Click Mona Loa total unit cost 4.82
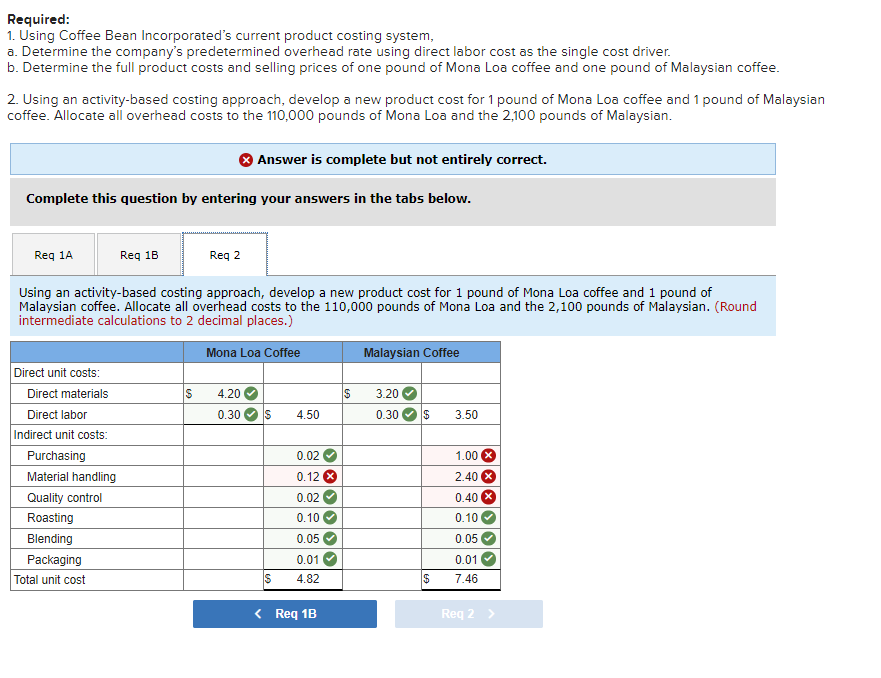881x678 pixels. coord(303,579)
